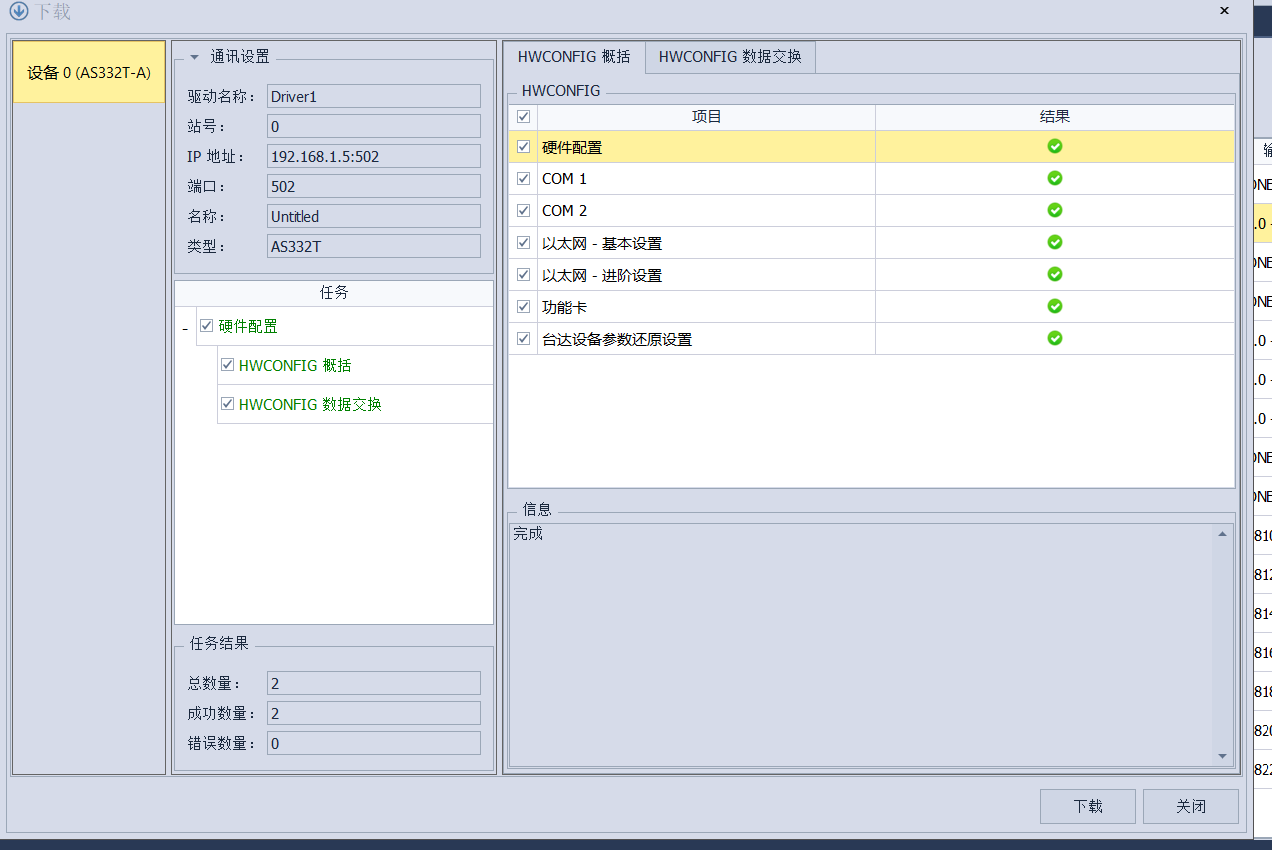The image size is (1272, 850).
Task: Click the result icon for 以太网 - 进阶设置
Action: 1054,274
